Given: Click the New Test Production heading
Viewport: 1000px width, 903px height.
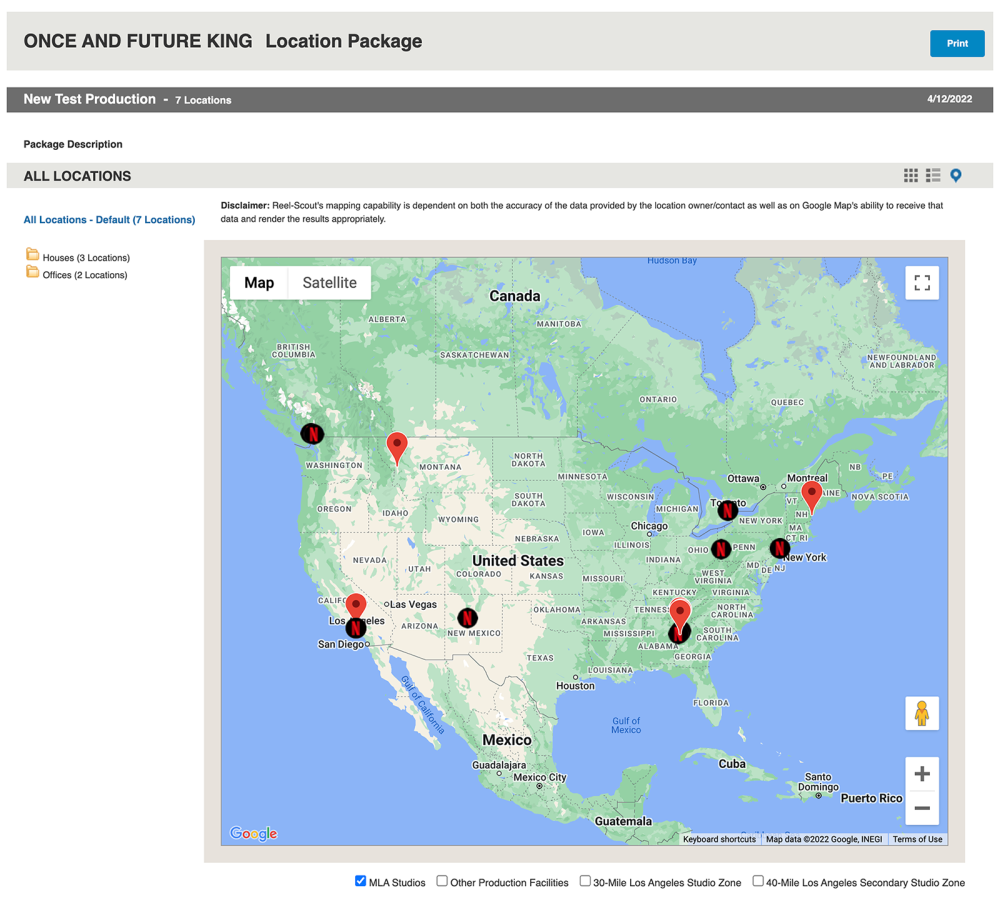Looking at the screenshot, I should click(x=89, y=99).
